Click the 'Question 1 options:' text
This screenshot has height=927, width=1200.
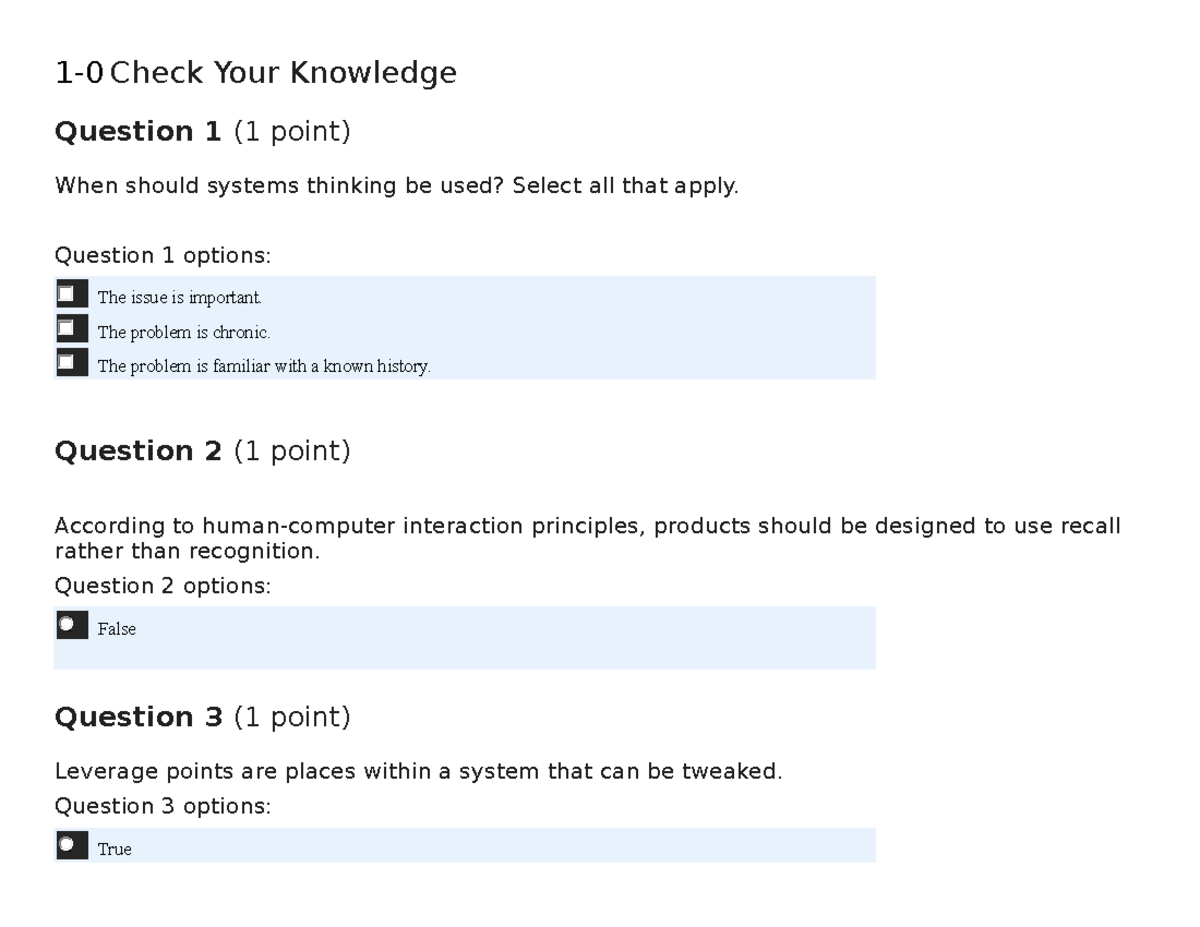[162, 255]
